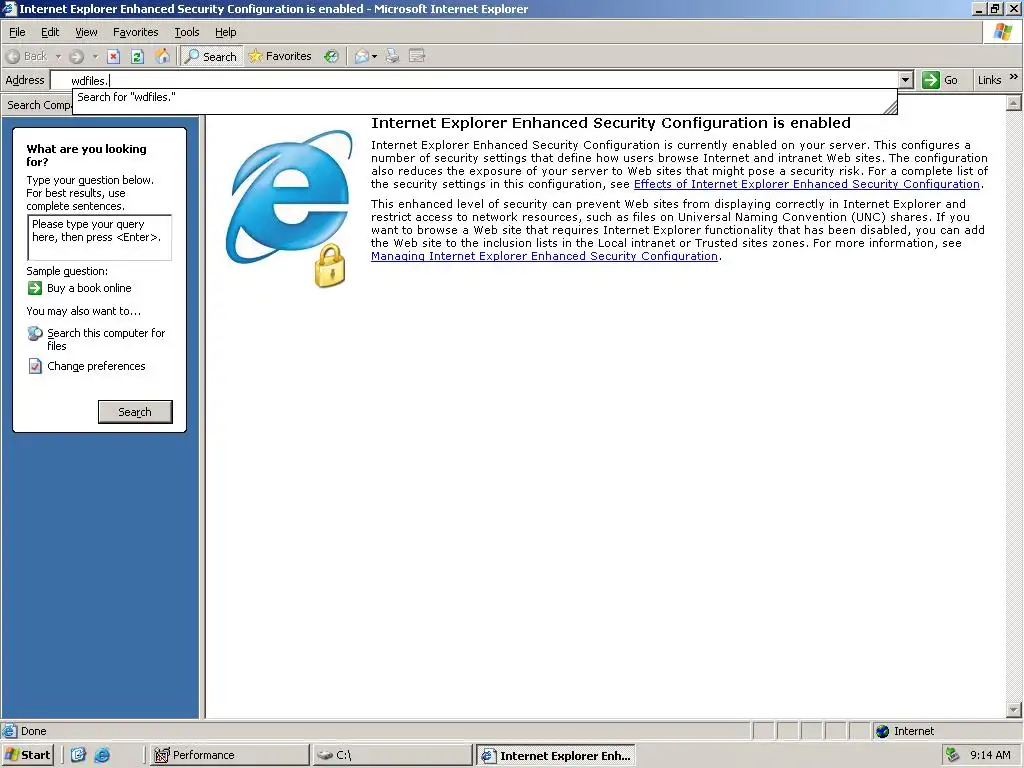Open the File menu
Viewport: 1024px width, 768px height.
(17, 32)
